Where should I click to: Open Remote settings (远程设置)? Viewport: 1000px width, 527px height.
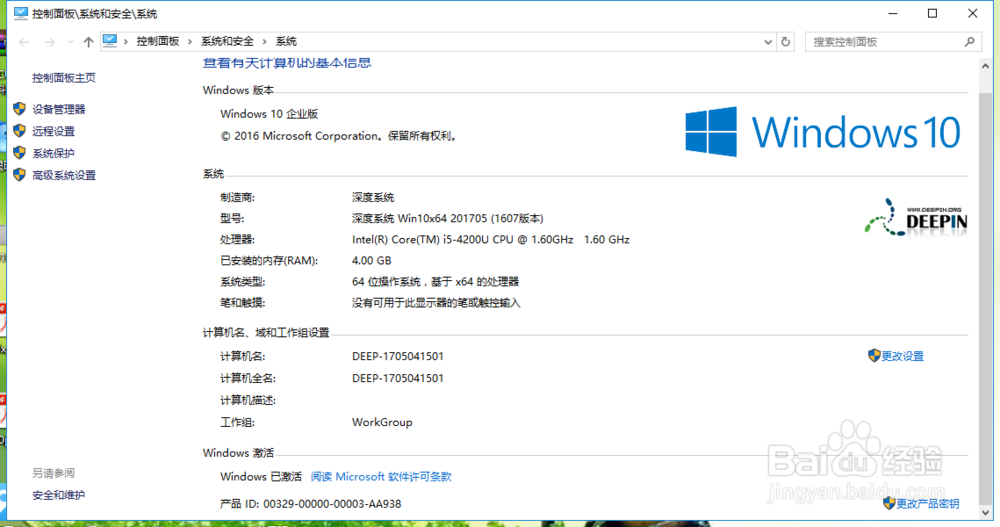[54, 131]
